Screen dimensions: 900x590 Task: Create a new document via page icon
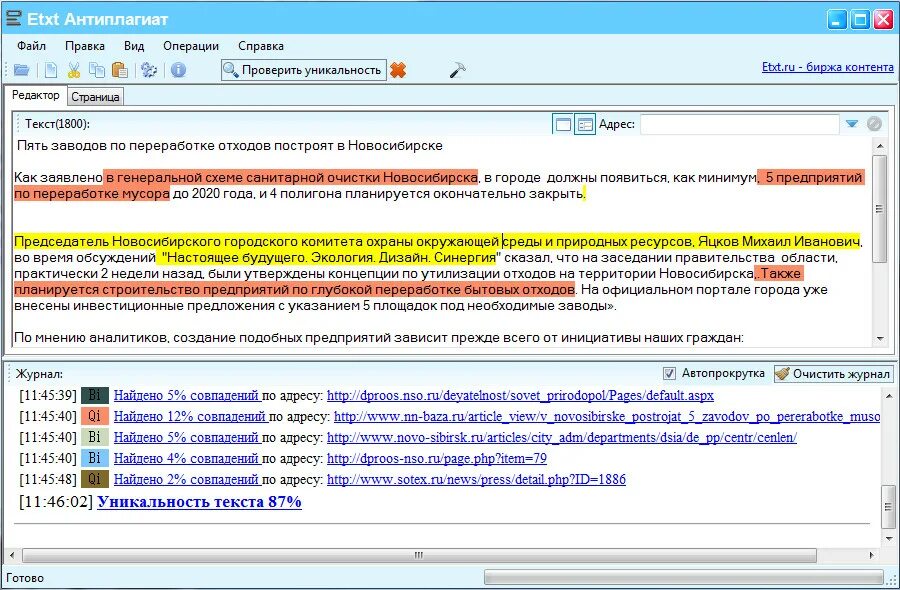[x=51, y=70]
